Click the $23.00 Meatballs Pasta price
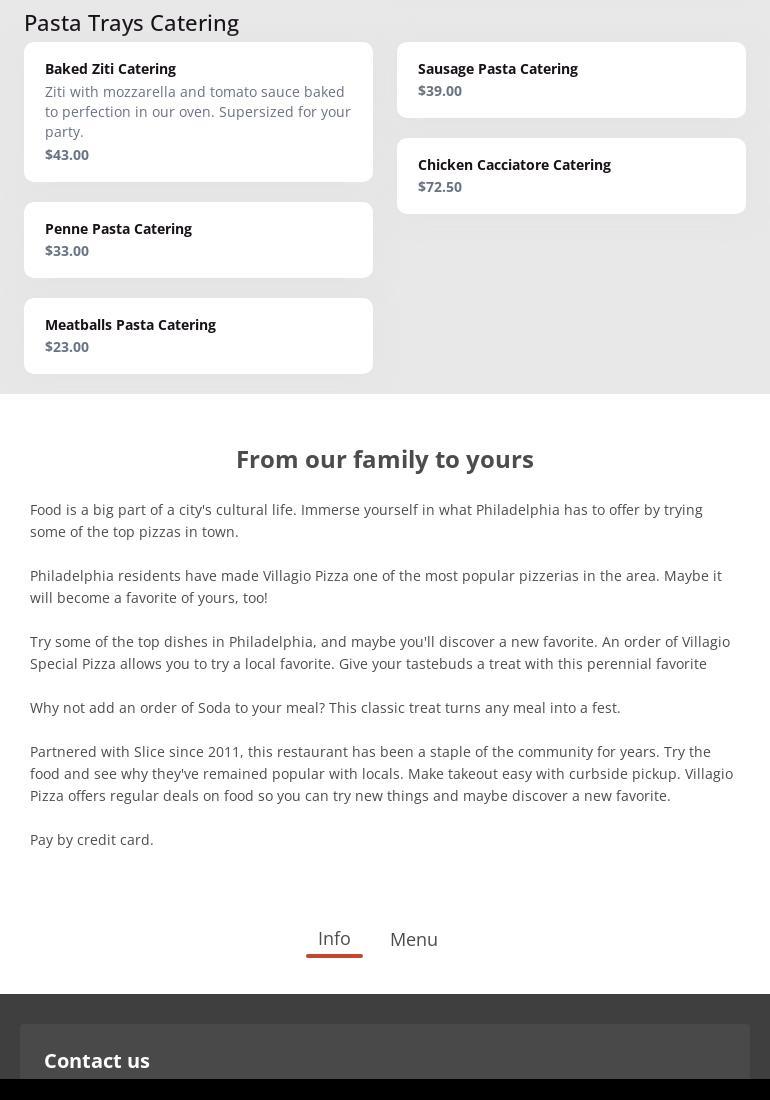 (67, 347)
